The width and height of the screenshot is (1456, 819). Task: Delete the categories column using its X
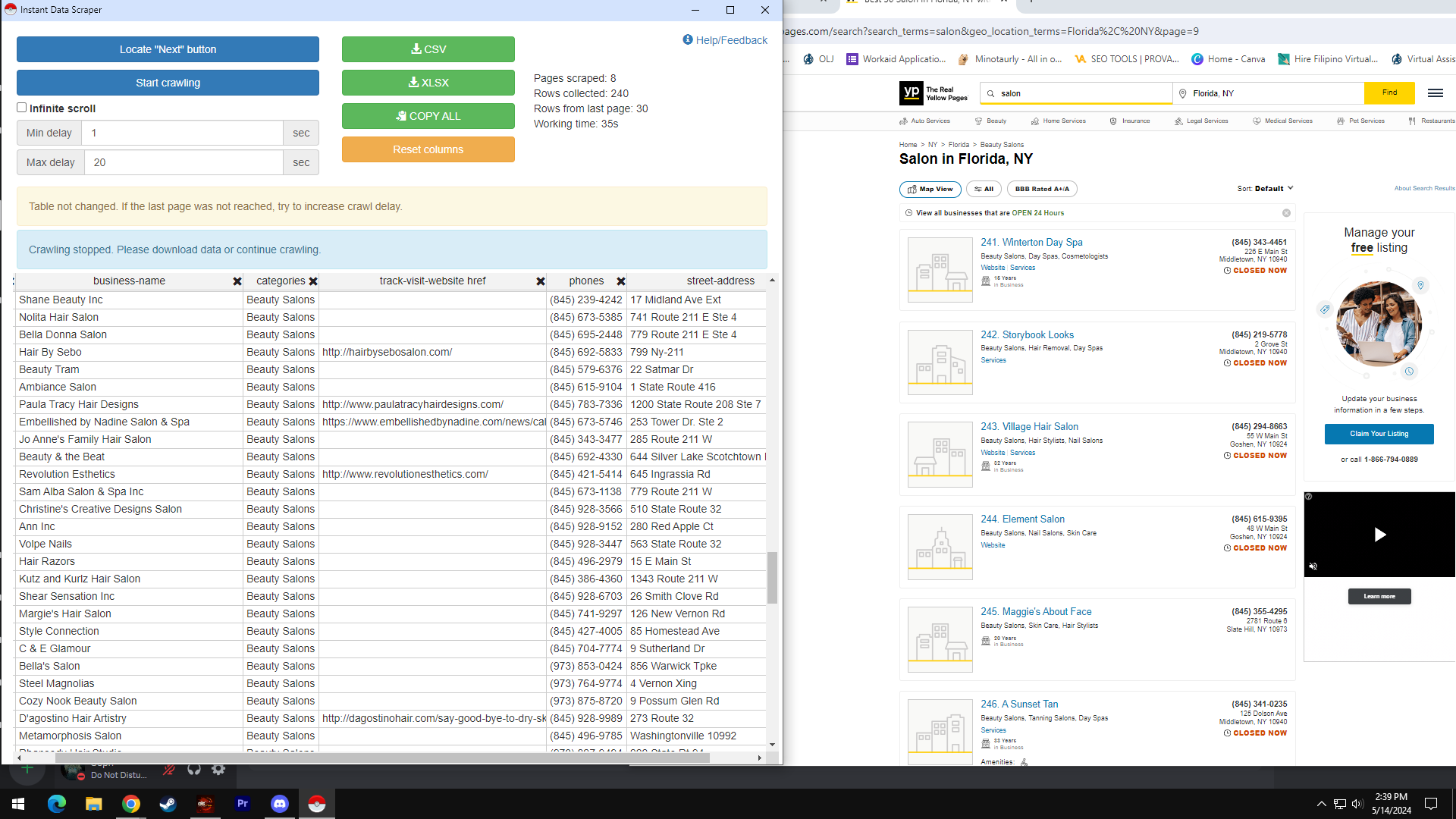pos(313,281)
